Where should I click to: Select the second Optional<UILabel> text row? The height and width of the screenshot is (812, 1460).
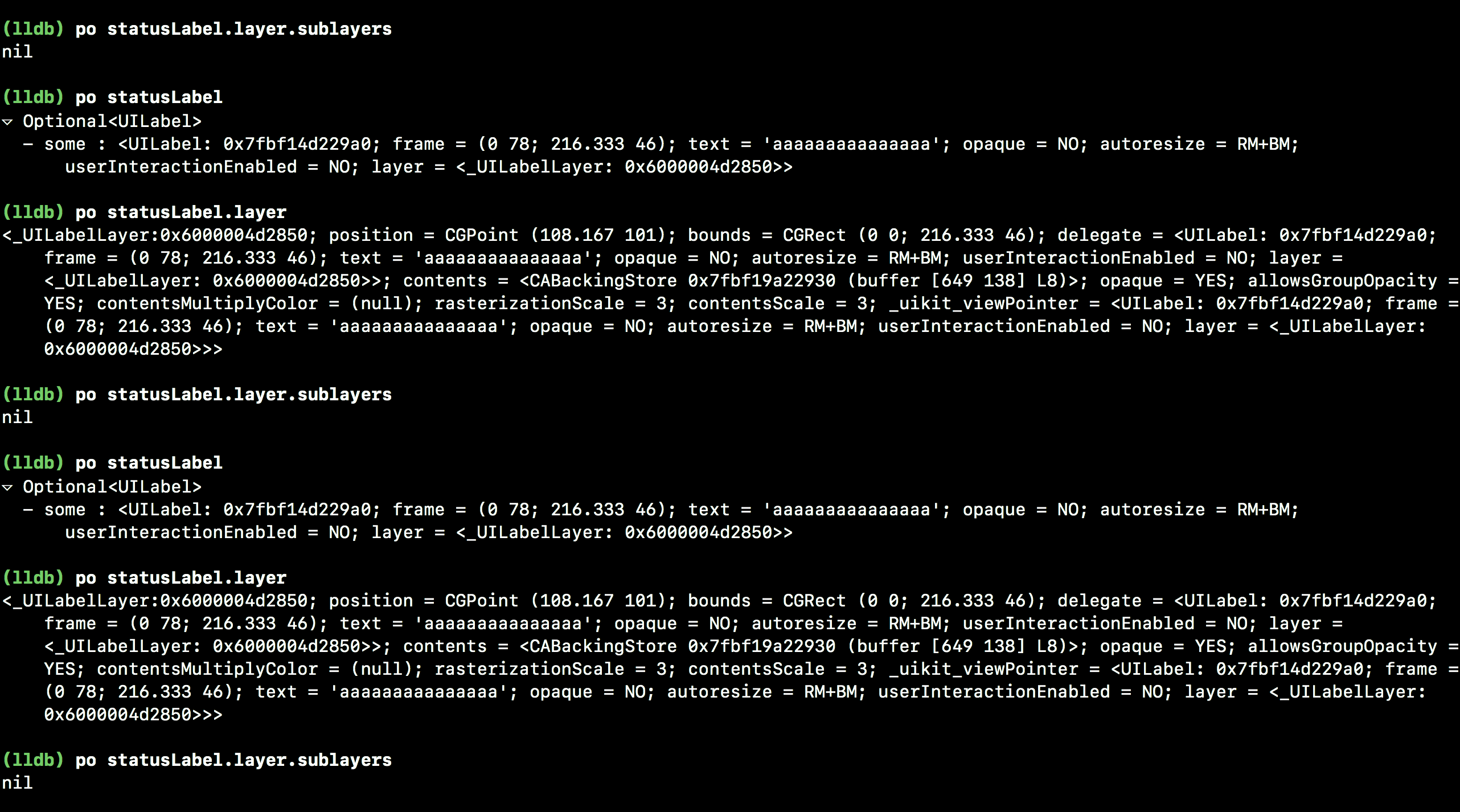[112, 487]
